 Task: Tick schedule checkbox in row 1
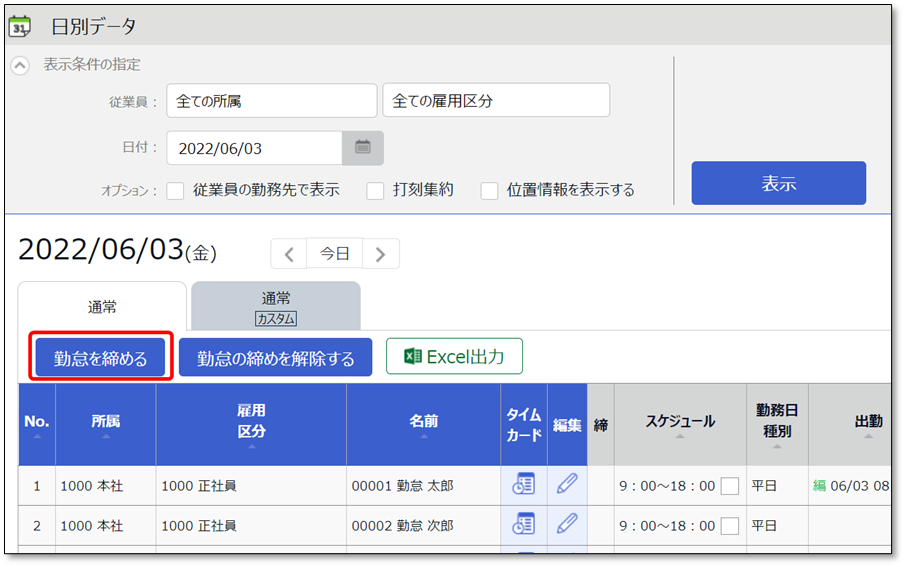pyautogui.click(x=730, y=486)
